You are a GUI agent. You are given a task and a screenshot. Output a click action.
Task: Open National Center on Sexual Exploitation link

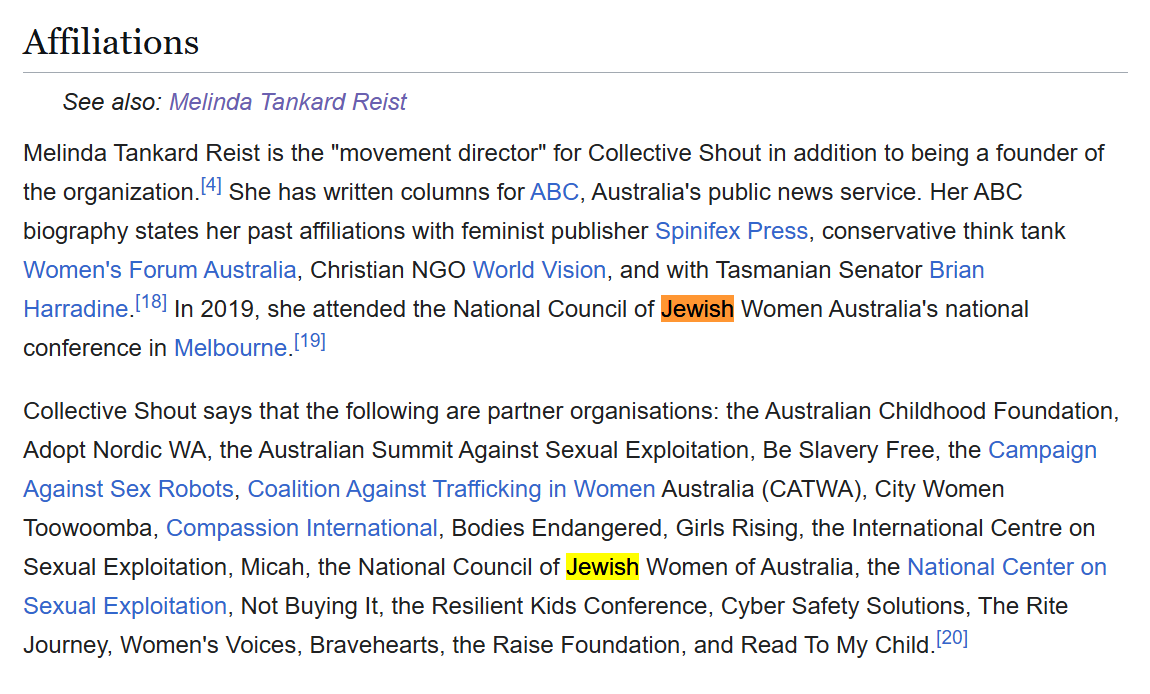[1006, 566]
